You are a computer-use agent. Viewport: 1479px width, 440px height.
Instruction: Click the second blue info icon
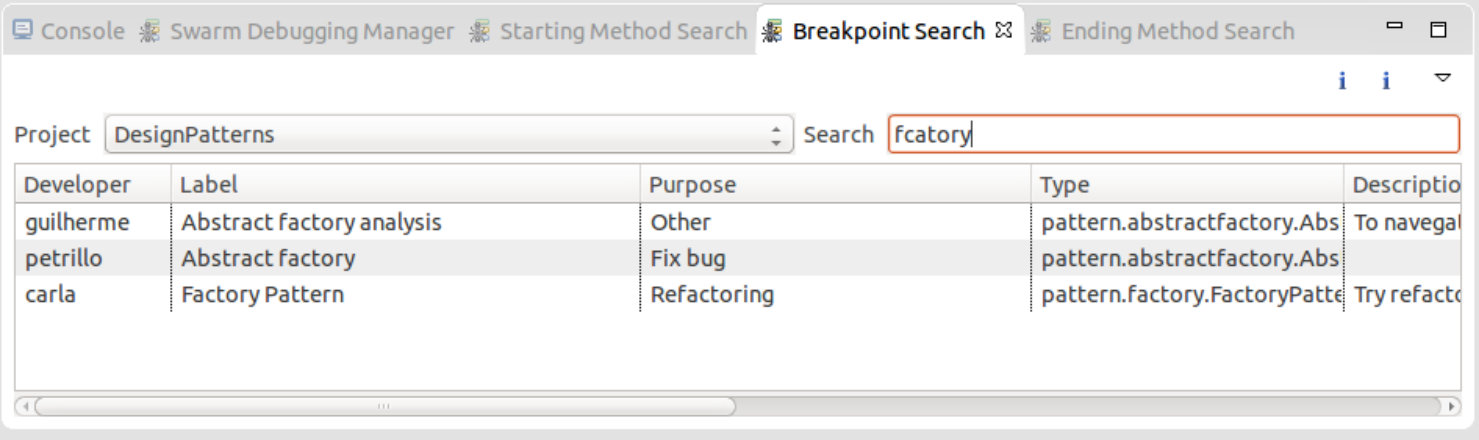[1386, 81]
